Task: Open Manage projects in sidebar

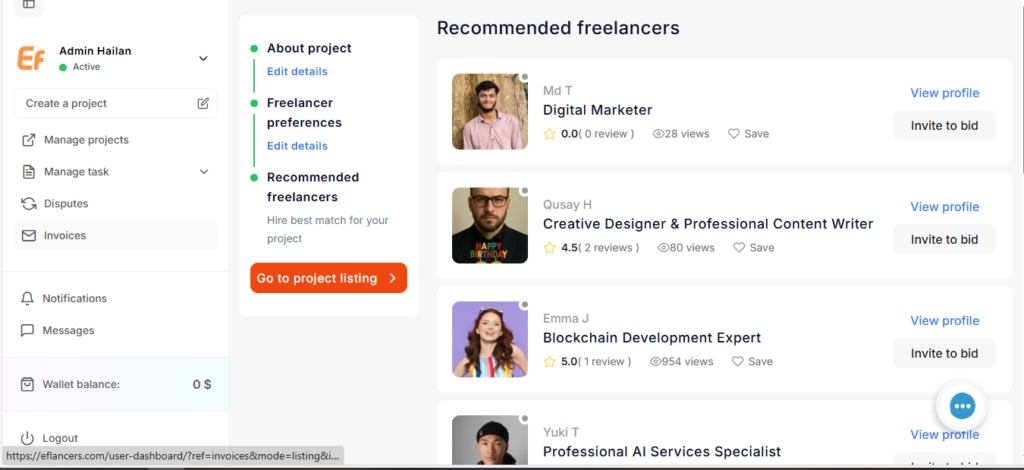Action: (85, 140)
